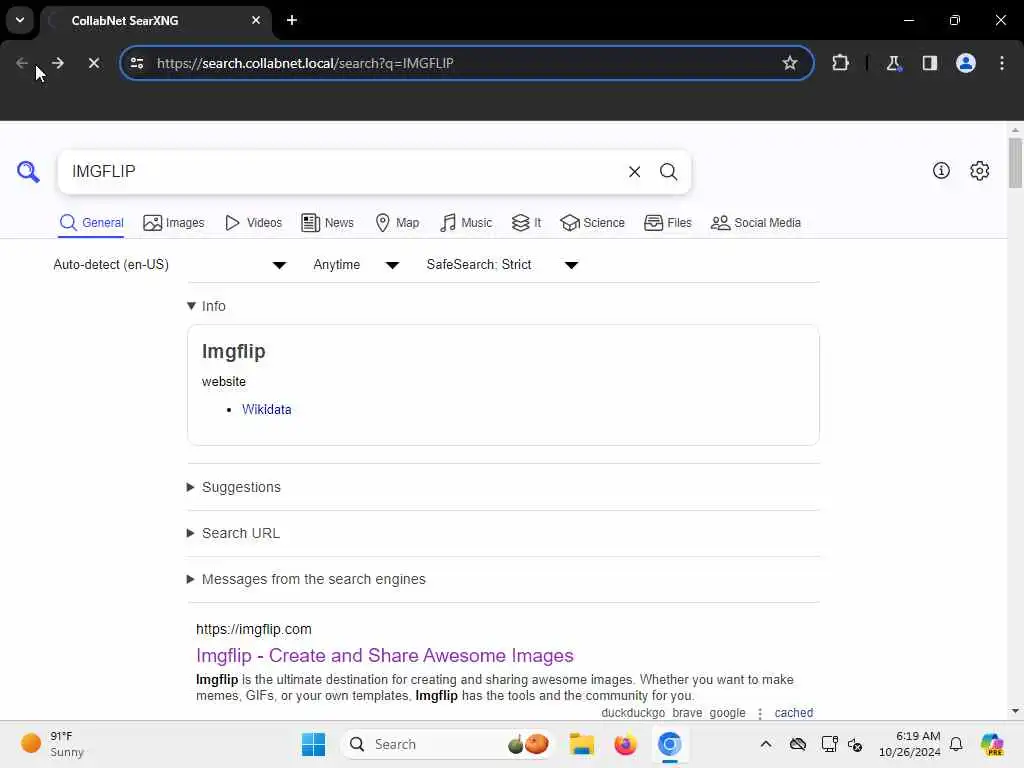The height and width of the screenshot is (768, 1024).
Task: Switch to the Images category tab
Action: click(174, 223)
